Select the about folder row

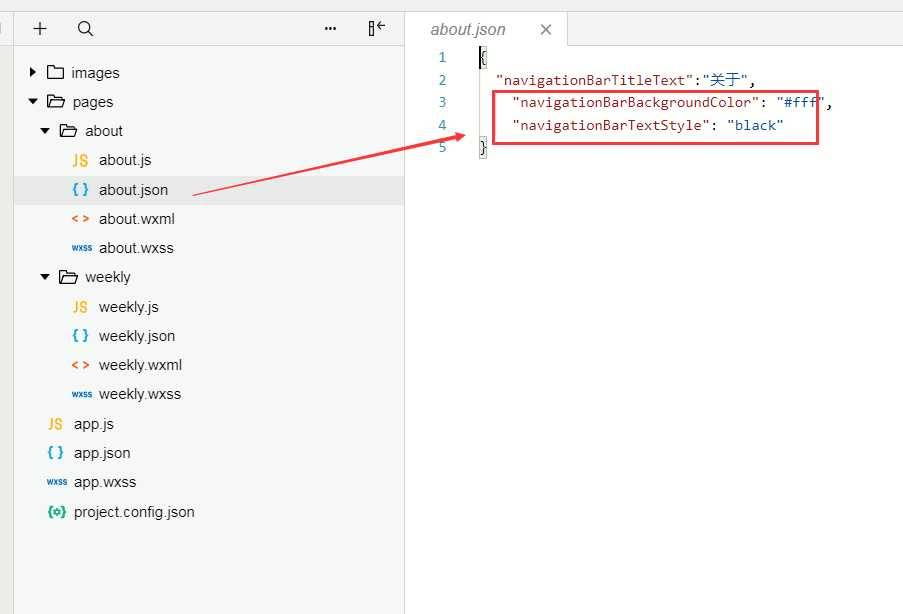coord(208,131)
